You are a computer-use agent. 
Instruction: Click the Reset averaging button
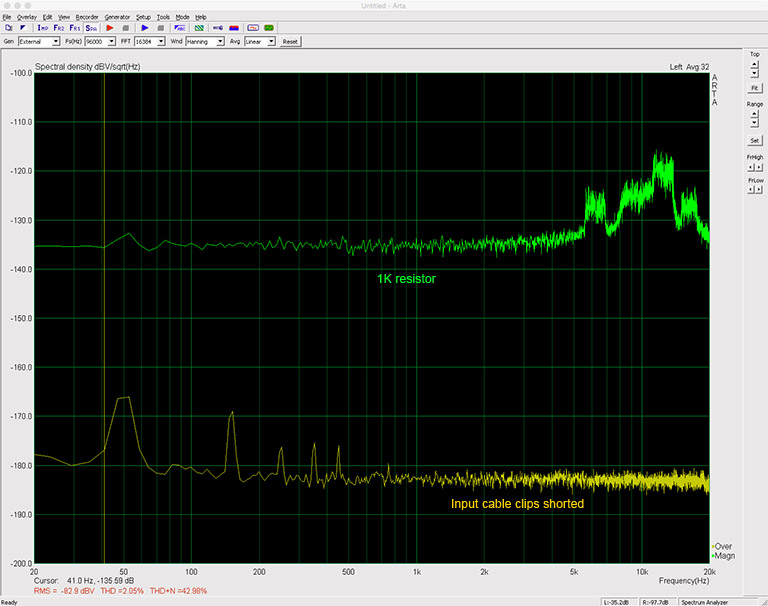[x=290, y=42]
